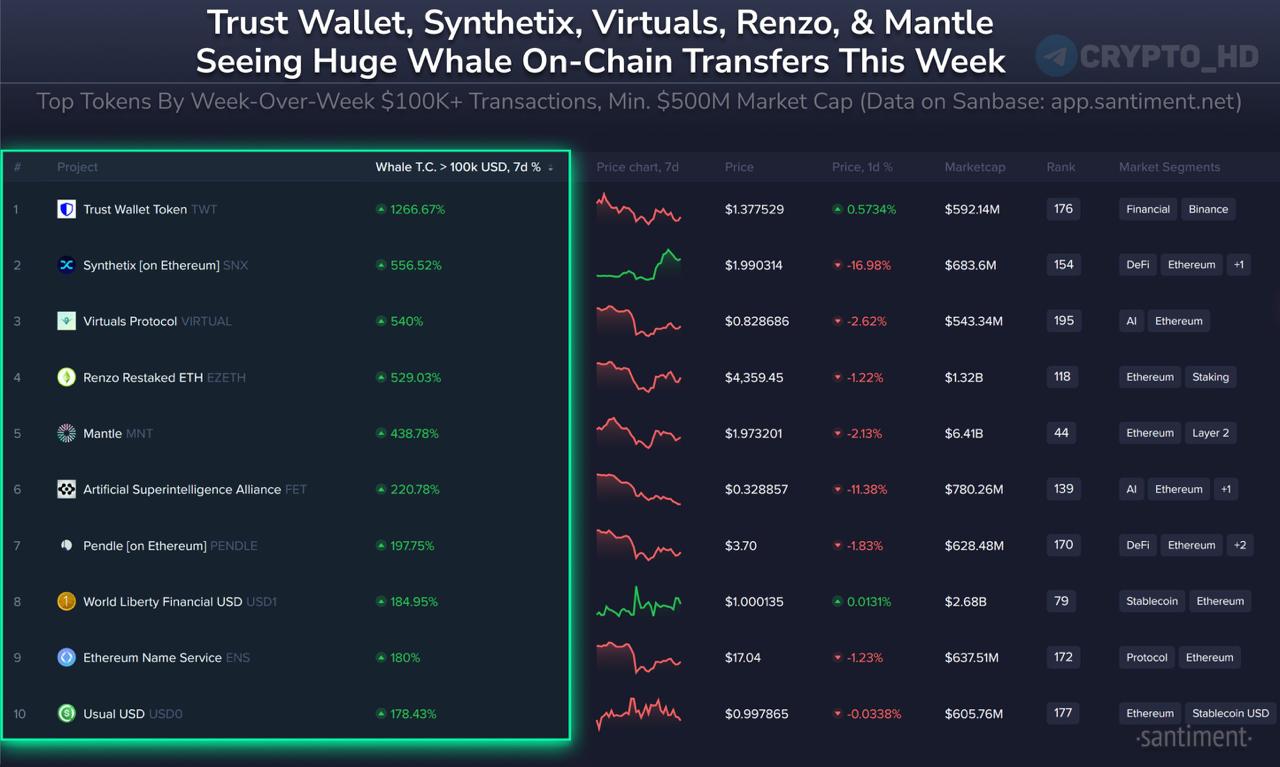The width and height of the screenshot is (1280, 767).
Task: Click the 'Price chart, 7d' column header
Action: click(638, 167)
